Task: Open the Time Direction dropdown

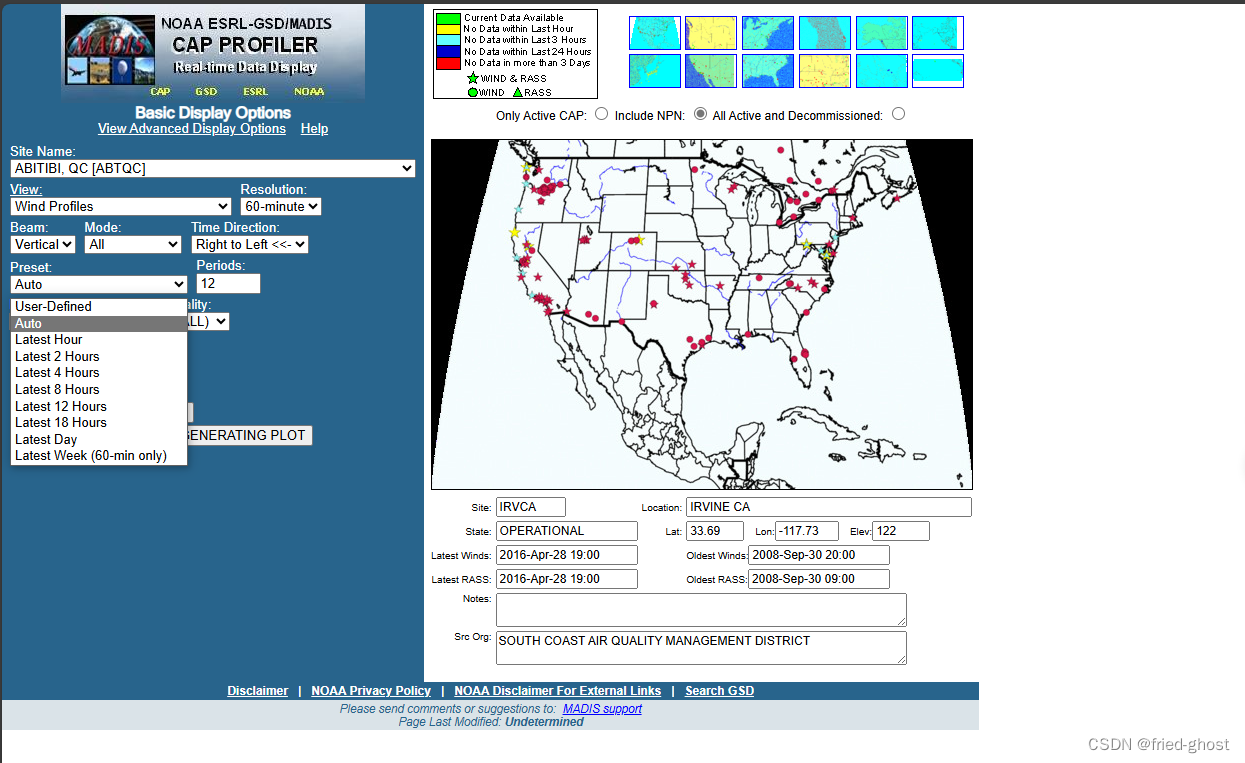Action: pos(250,244)
